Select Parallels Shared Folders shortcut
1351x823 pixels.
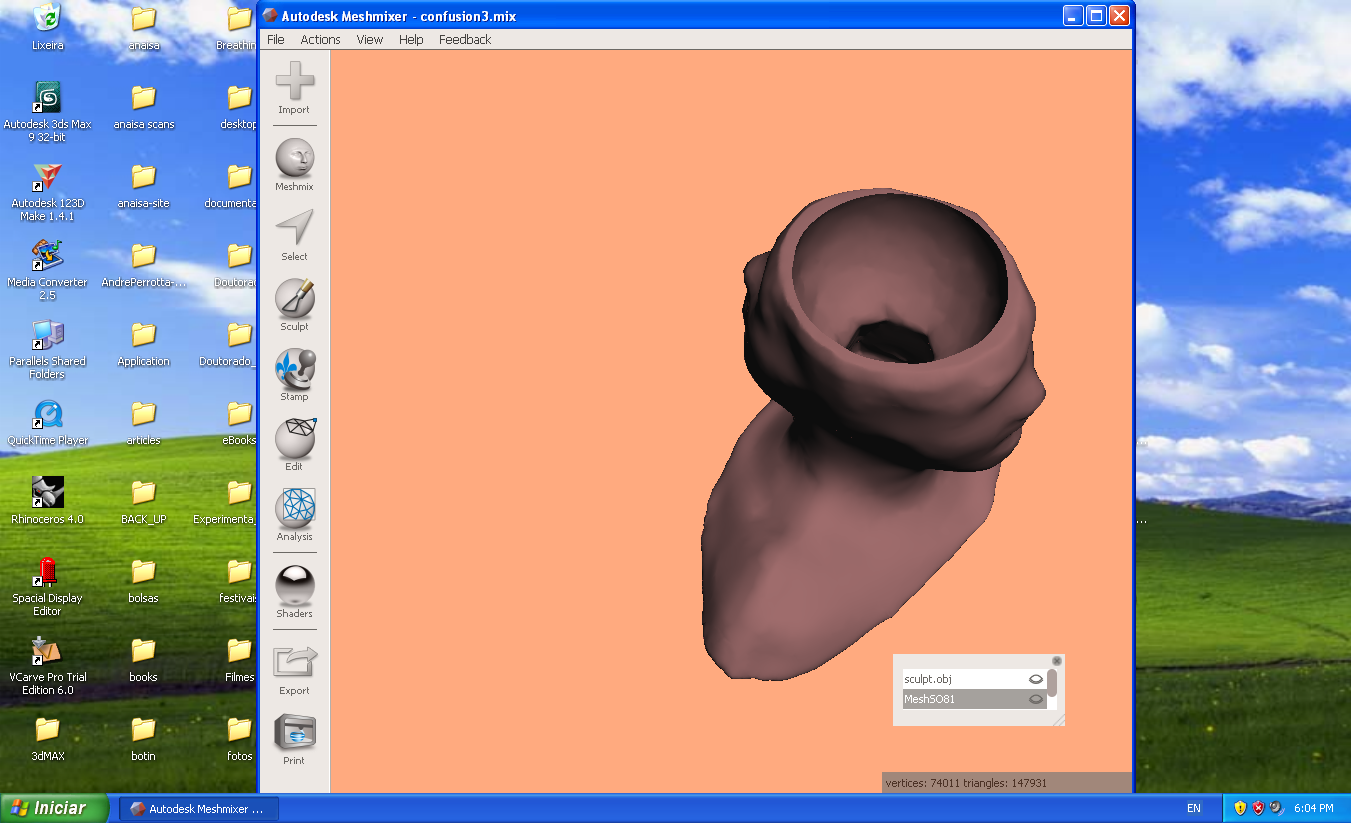(x=47, y=349)
